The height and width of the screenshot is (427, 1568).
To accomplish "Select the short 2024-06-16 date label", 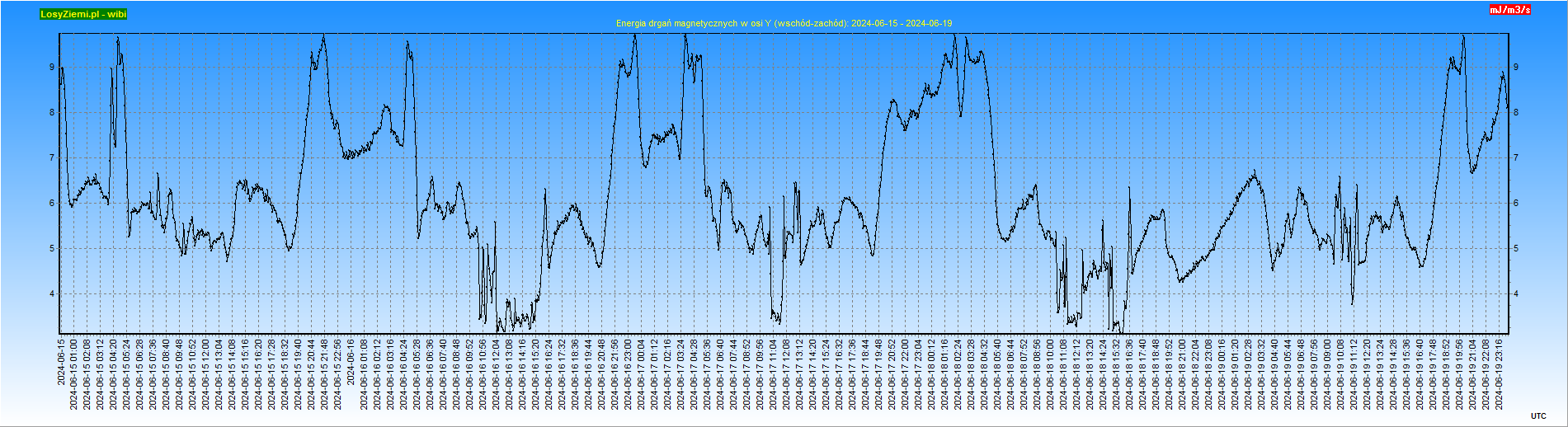I will click(351, 361).
